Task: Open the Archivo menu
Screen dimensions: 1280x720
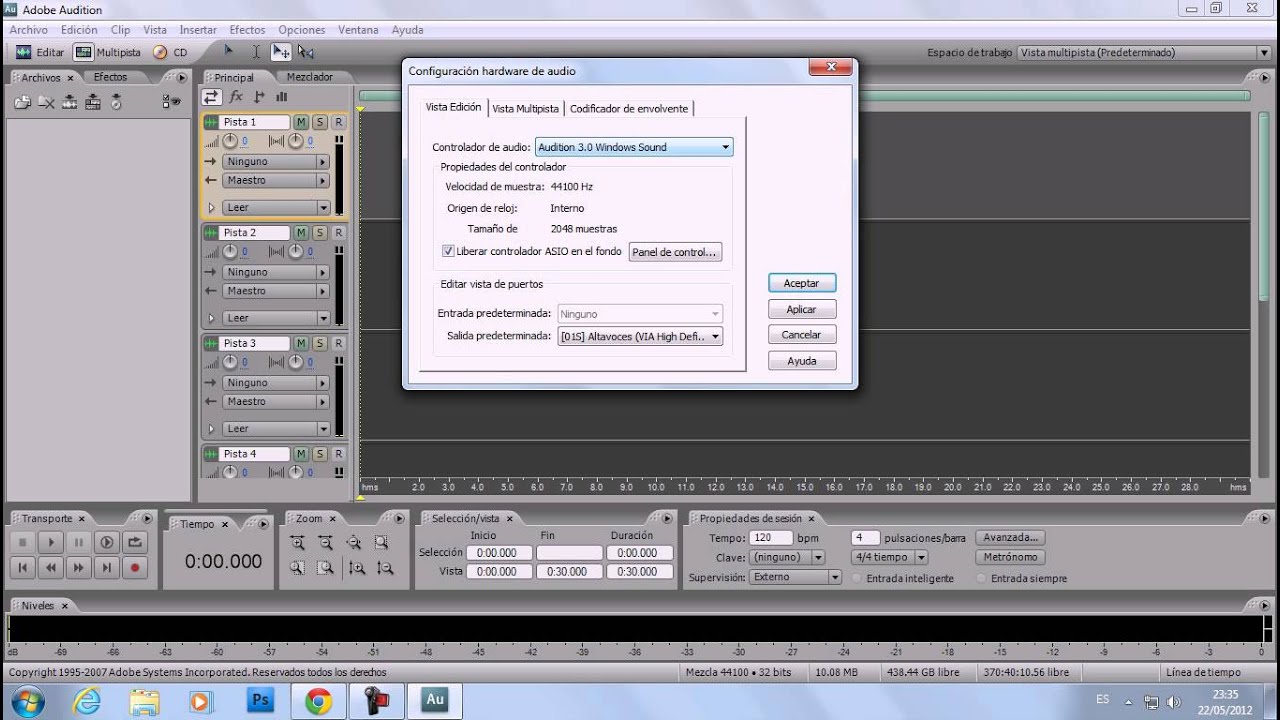Action: point(29,30)
